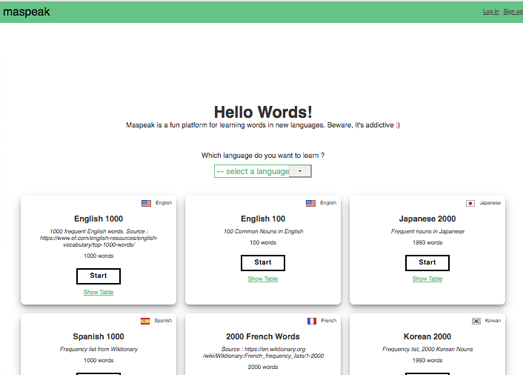523x375 pixels.
Task: Click the Japanese label beside the Japan flag
Action: 490,203
